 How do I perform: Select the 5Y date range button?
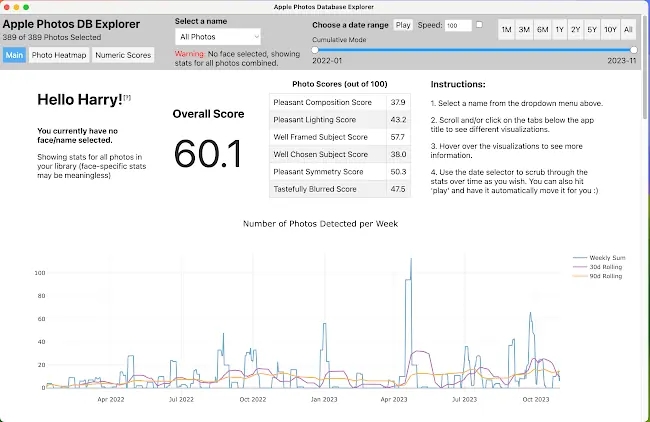pos(592,30)
